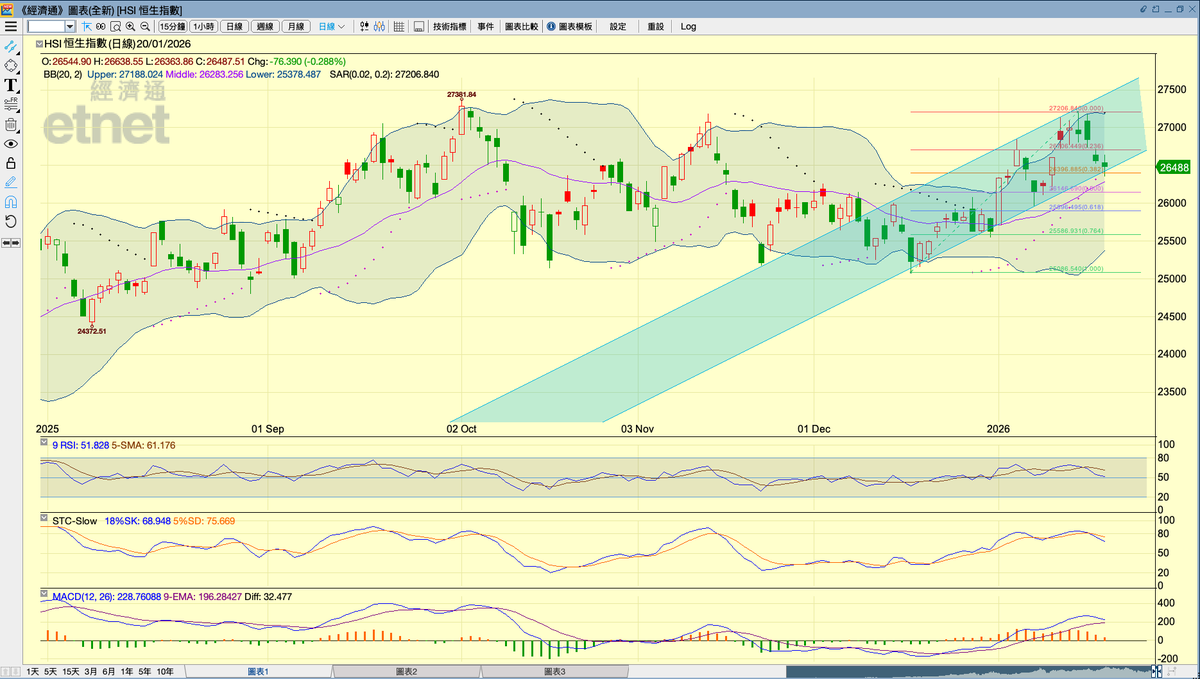Click the 27381.84 high price label

(x=461, y=94)
